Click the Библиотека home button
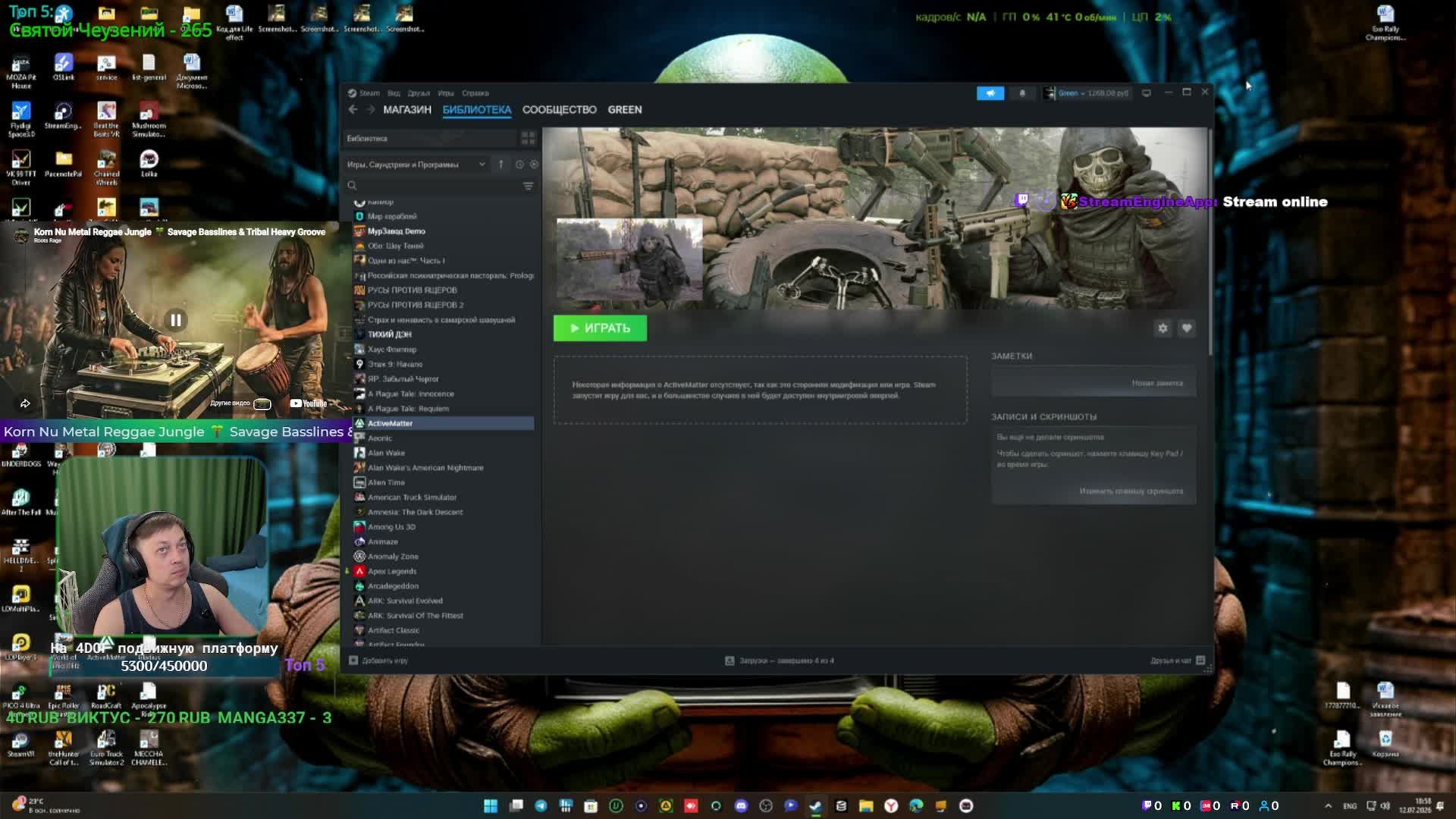 point(430,138)
